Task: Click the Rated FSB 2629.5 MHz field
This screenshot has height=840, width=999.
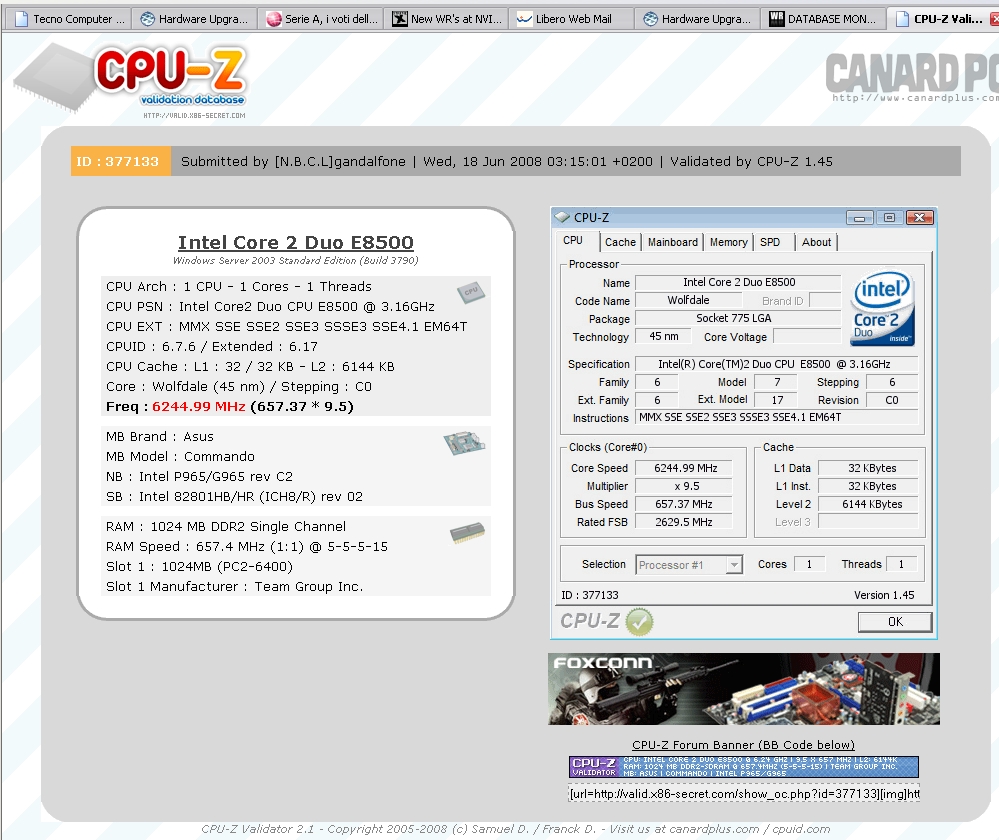Action: pyautogui.click(x=684, y=522)
